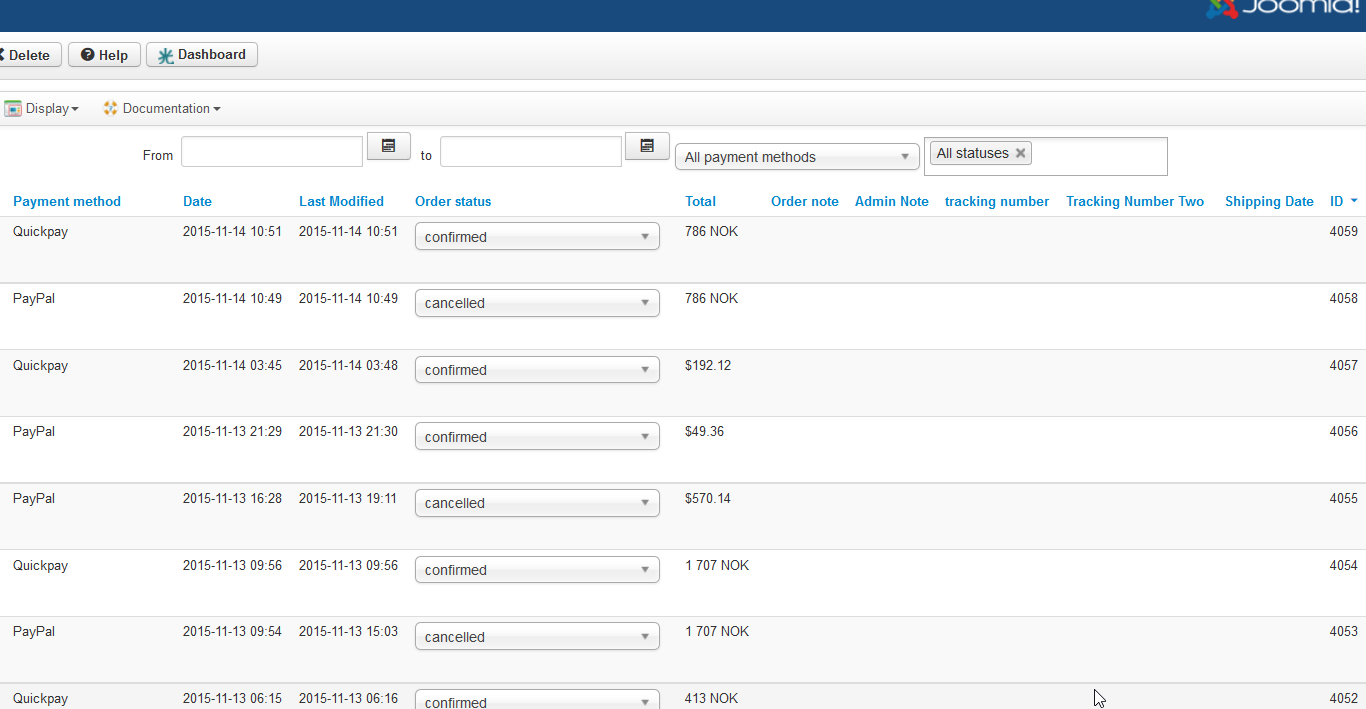This screenshot has height=709, width=1366.
Task: Click the $192.12 total
Action: coord(708,365)
